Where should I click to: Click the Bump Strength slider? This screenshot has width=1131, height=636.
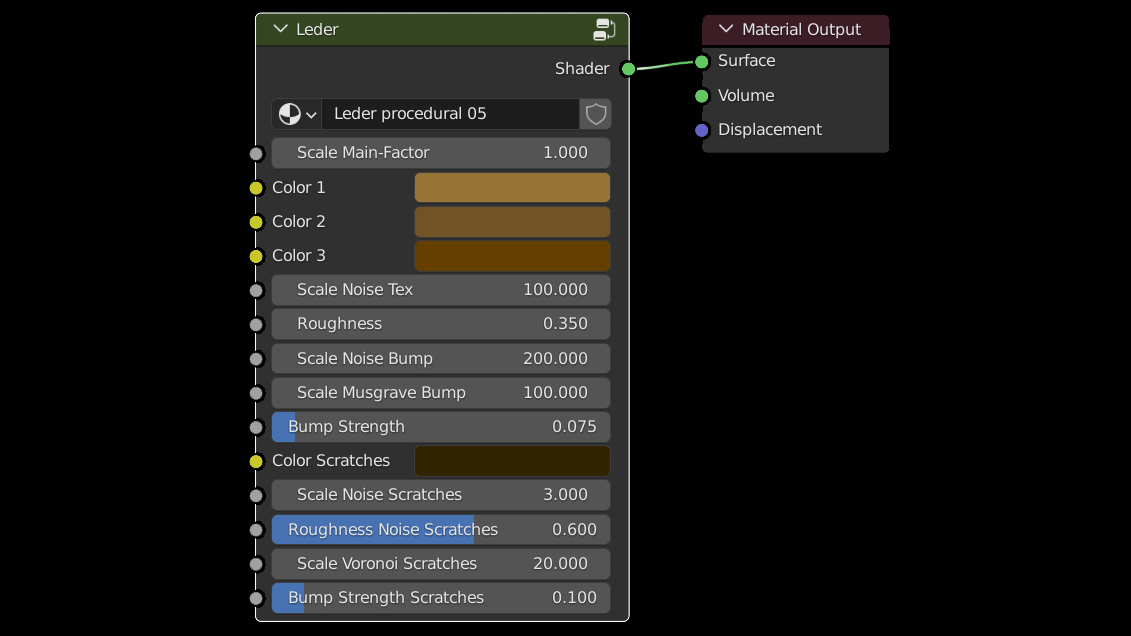point(441,427)
